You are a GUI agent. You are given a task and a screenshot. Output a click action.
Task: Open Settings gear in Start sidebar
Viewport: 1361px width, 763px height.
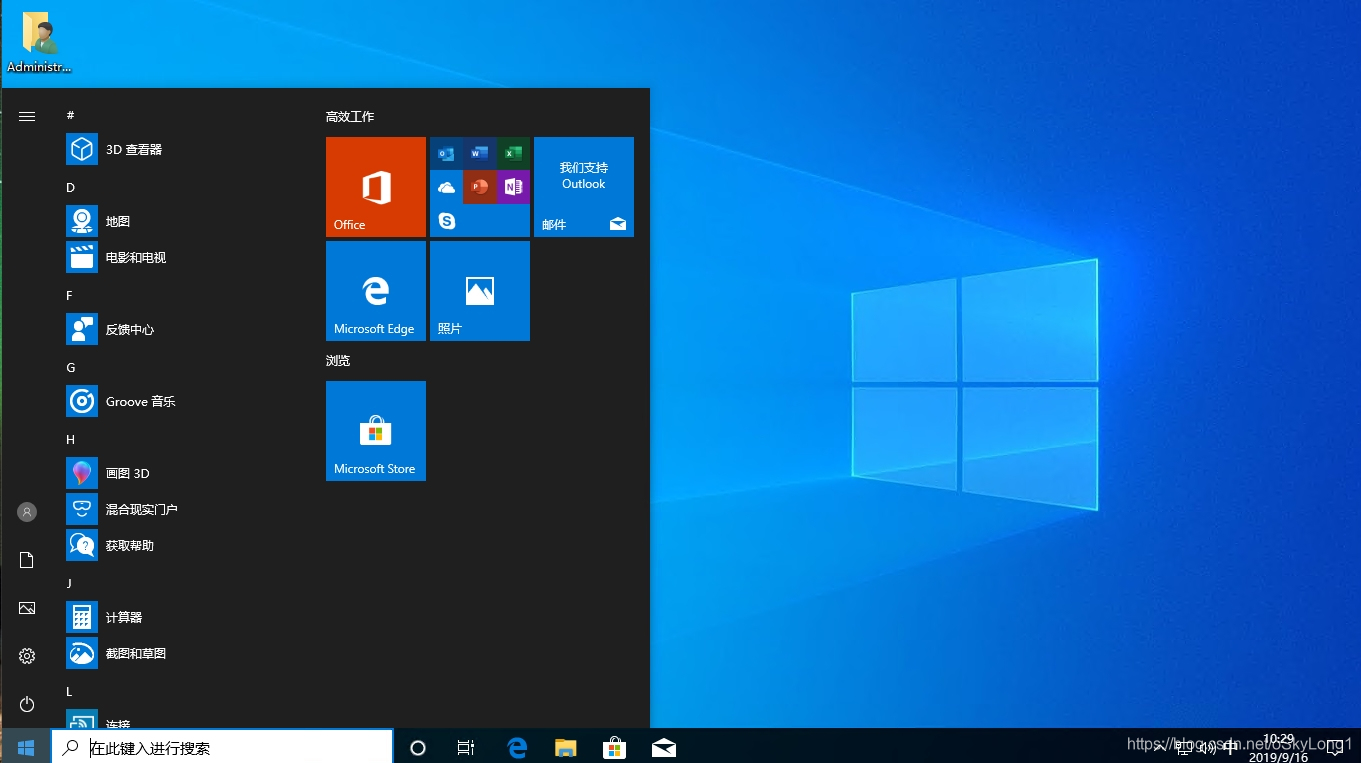coord(27,656)
